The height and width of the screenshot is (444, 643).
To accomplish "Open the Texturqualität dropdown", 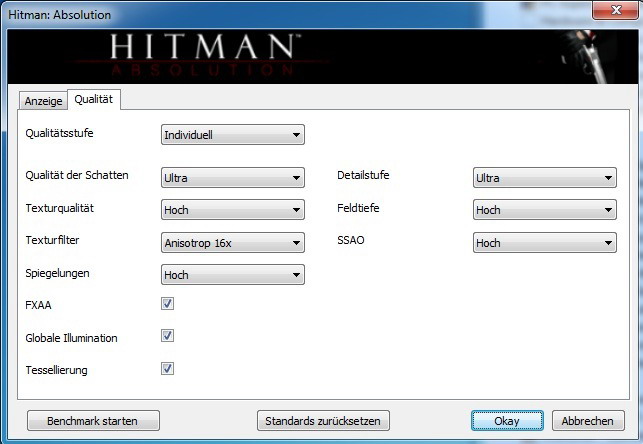I will pyautogui.click(x=233, y=209).
